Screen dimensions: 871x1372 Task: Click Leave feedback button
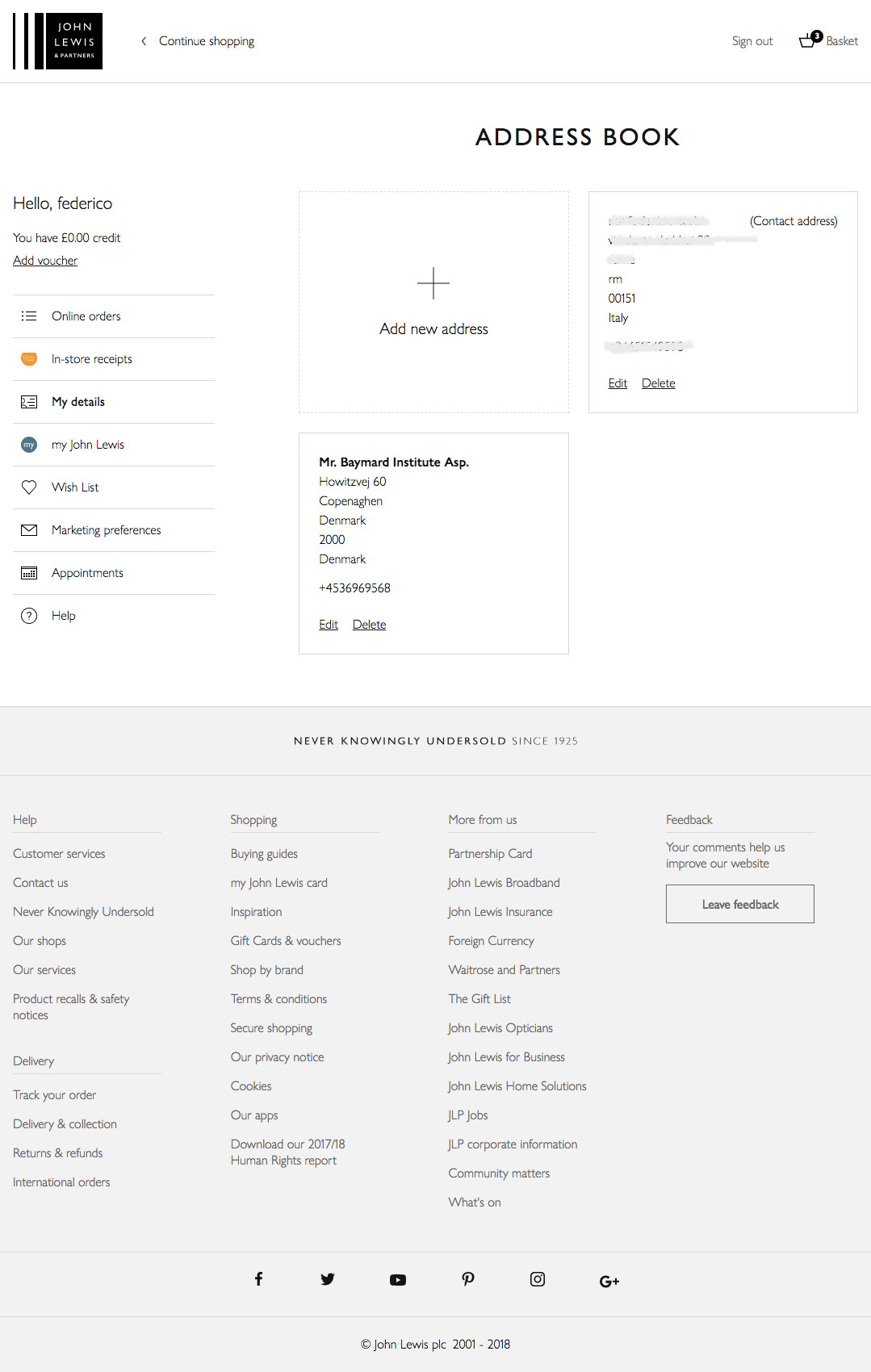coord(740,904)
